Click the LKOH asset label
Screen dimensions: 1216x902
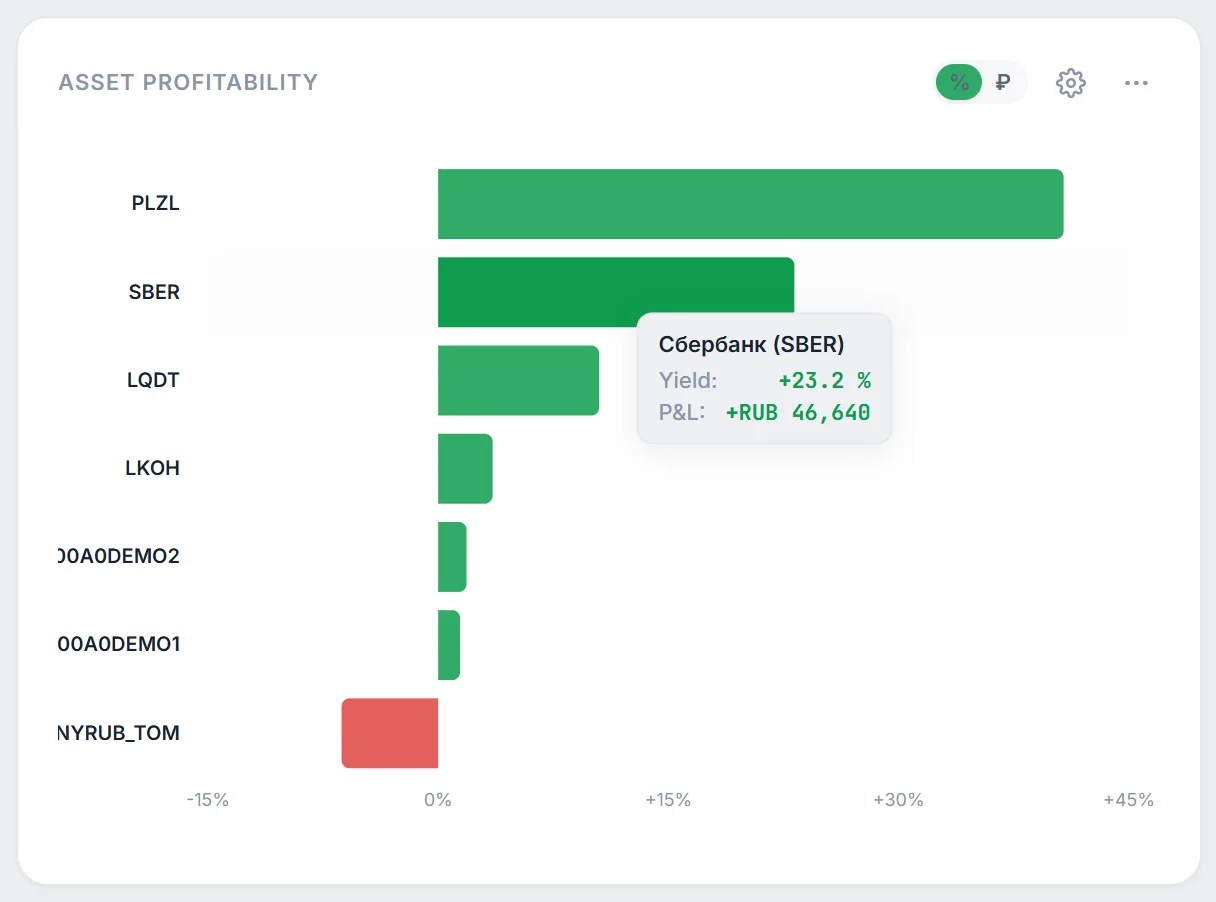152,468
